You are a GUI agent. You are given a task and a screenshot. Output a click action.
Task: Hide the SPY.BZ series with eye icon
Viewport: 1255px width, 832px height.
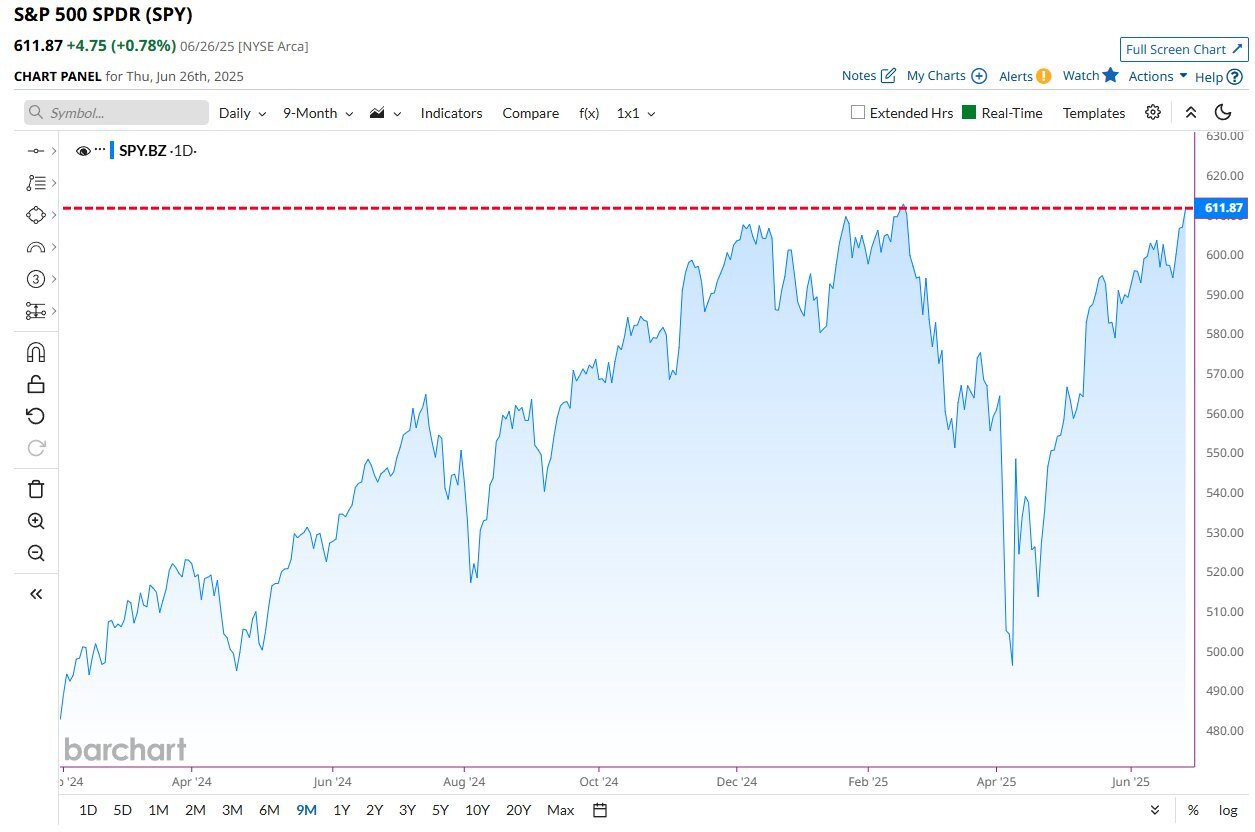point(83,150)
